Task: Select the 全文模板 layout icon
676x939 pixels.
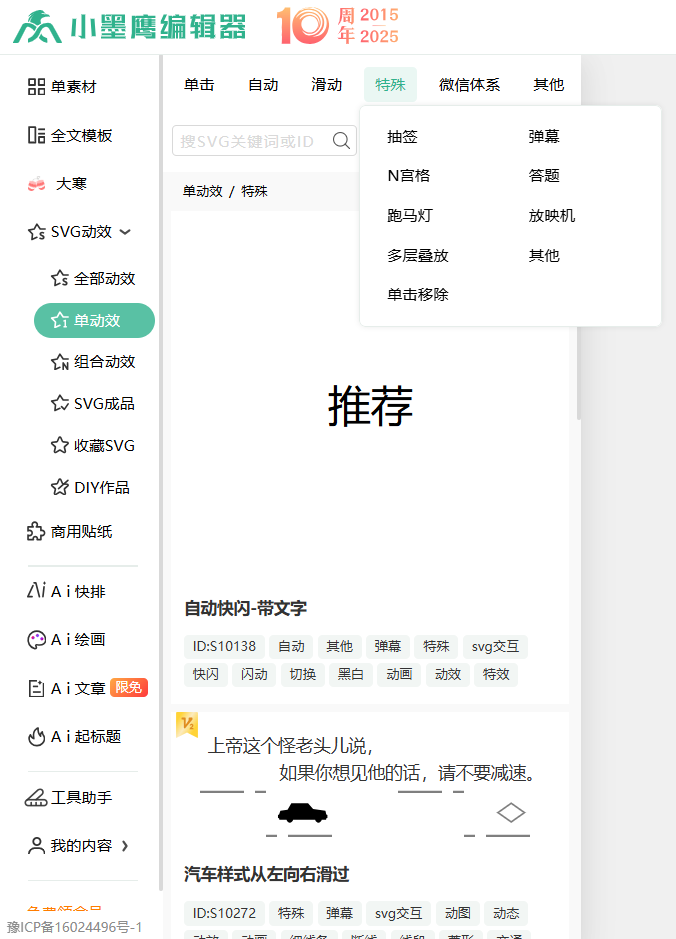Action: 36,135
